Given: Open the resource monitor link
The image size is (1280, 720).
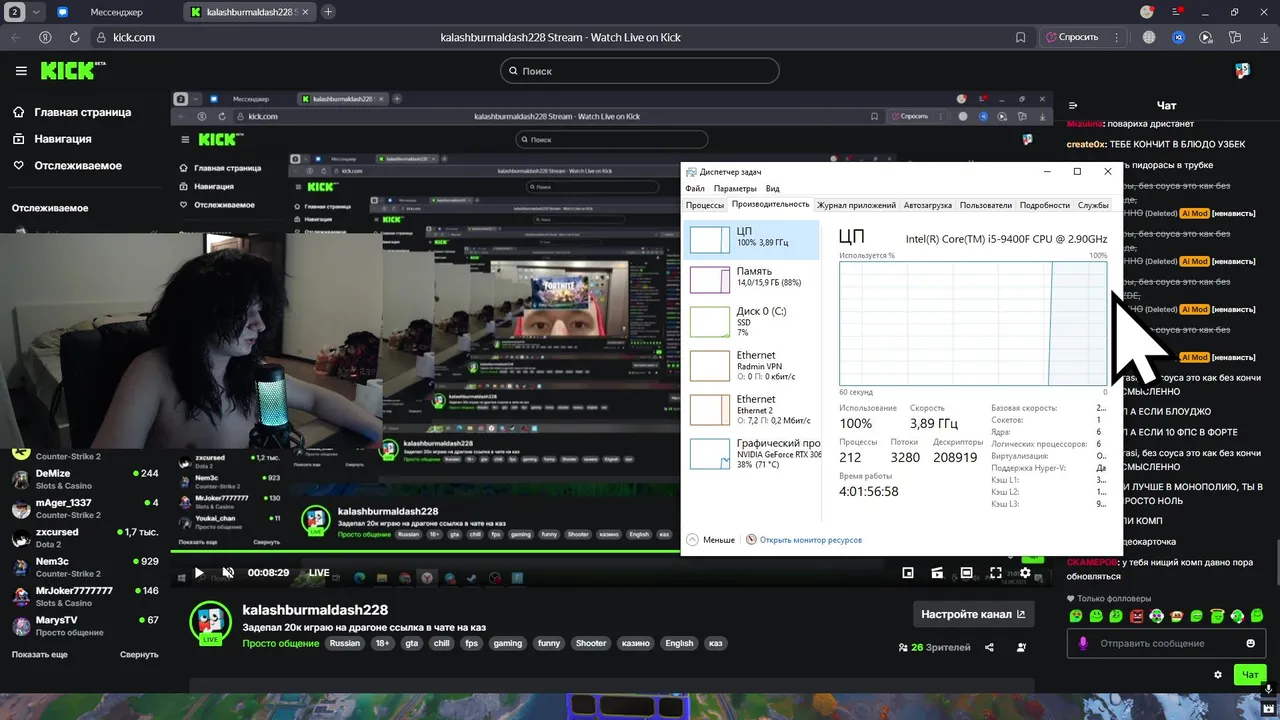Looking at the screenshot, I should [x=810, y=540].
